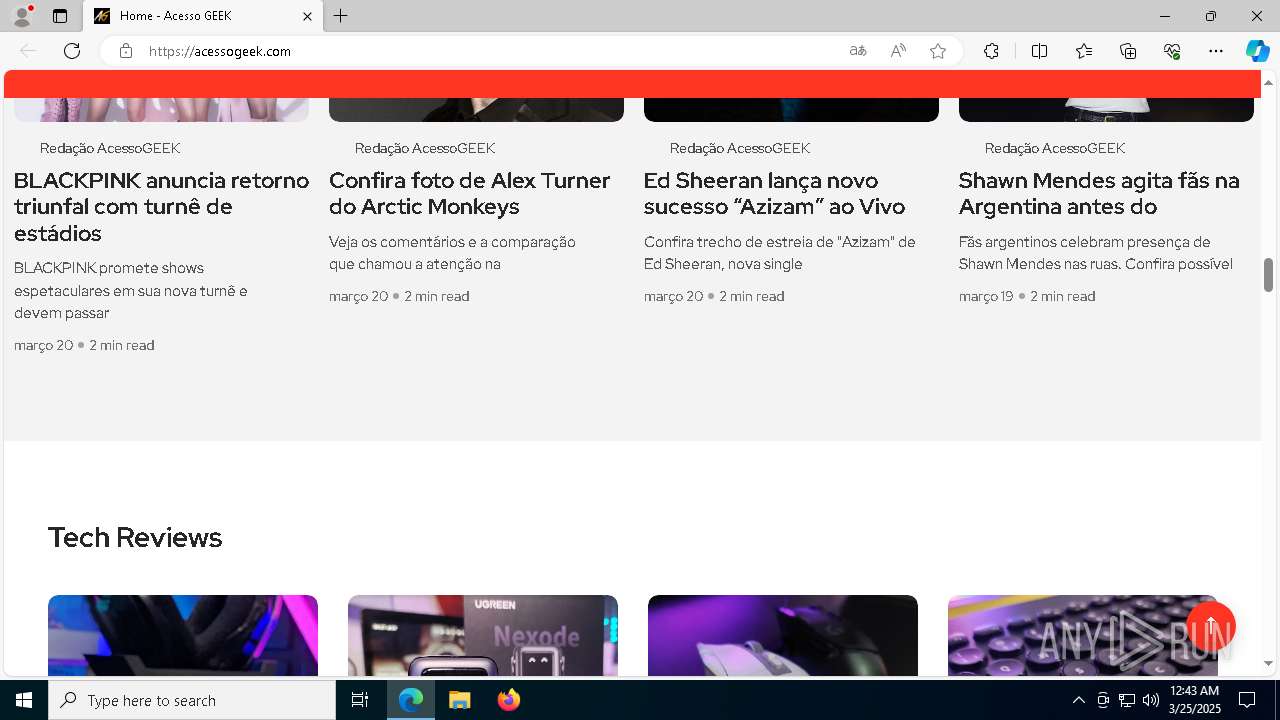Click the Shawn Mendes março 19 date
Image resolution: width=1280 pixels, height=720 pixels.
pos(986,296)
